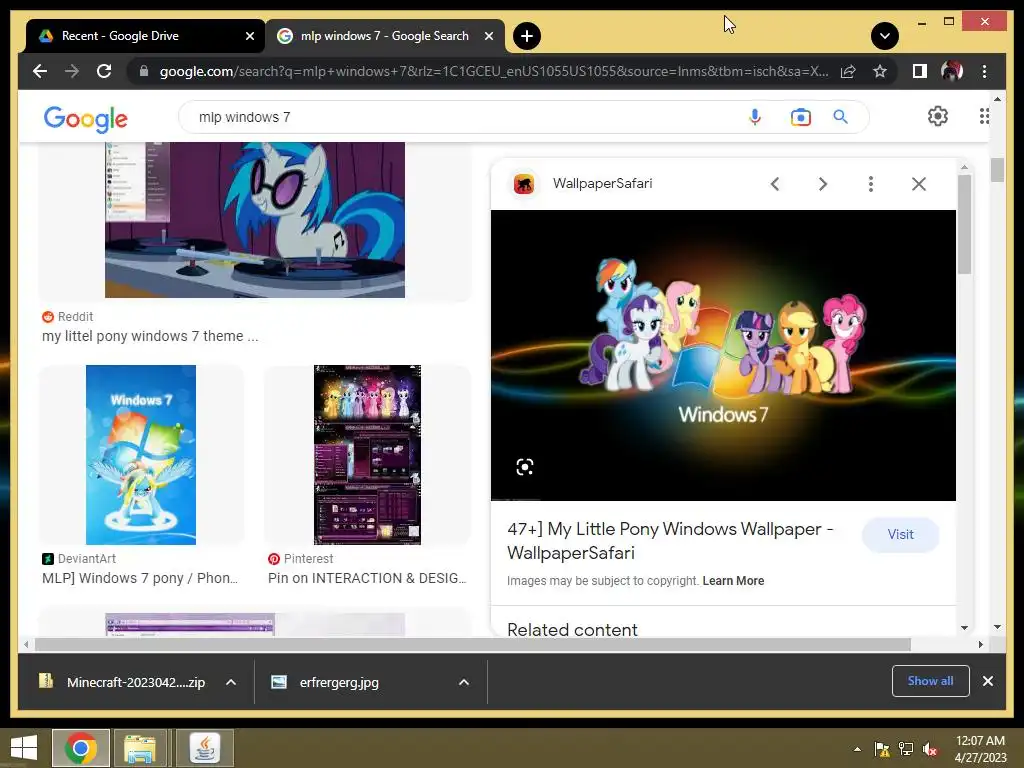Viewport: 1024px width, 768px height.
Task: Start a voice search with the microphone
Action: click(x=755, y=117)
